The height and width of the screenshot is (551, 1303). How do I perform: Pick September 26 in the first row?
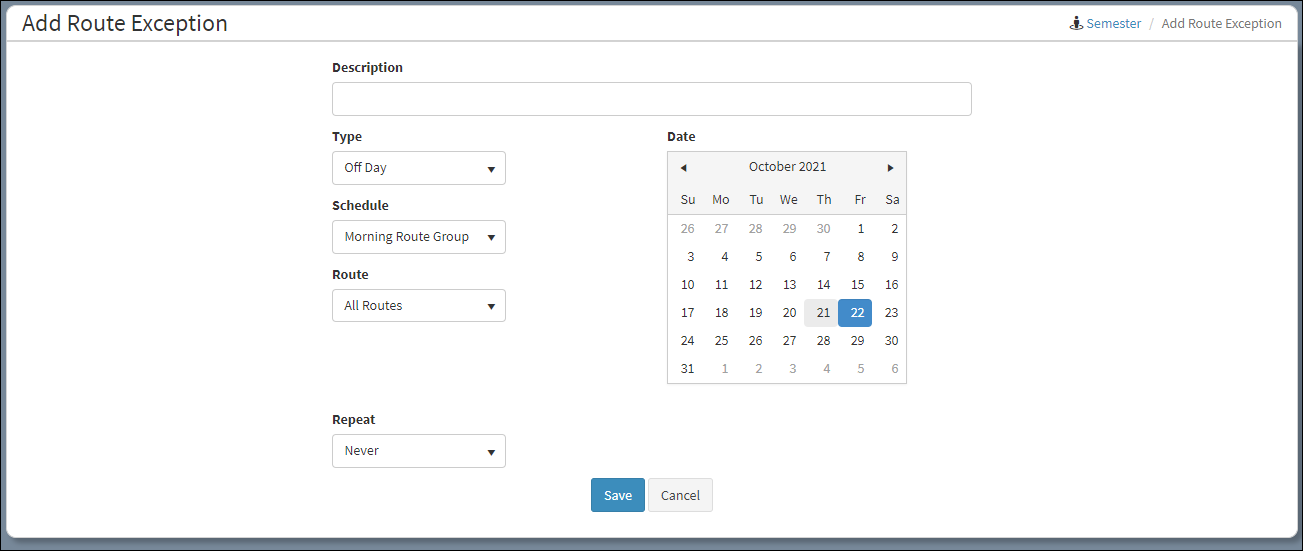(x=687, y=229)
